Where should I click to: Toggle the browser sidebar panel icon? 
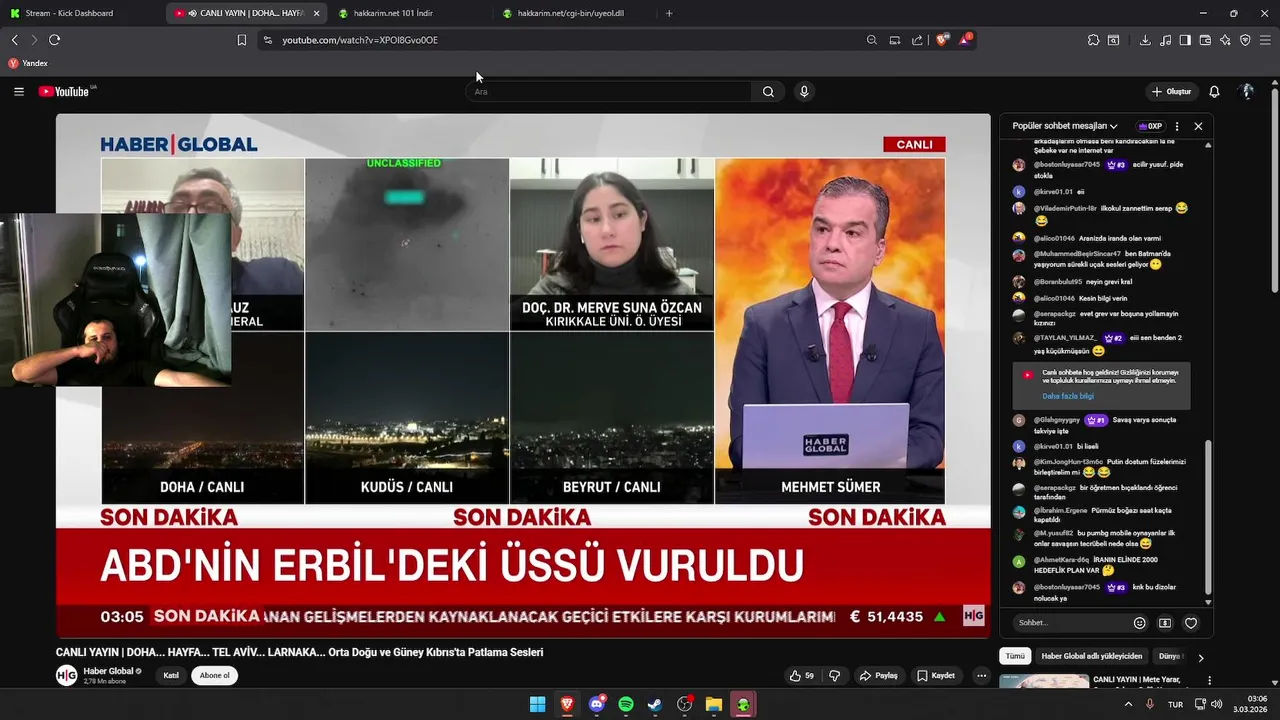[x=1185, y=40]
